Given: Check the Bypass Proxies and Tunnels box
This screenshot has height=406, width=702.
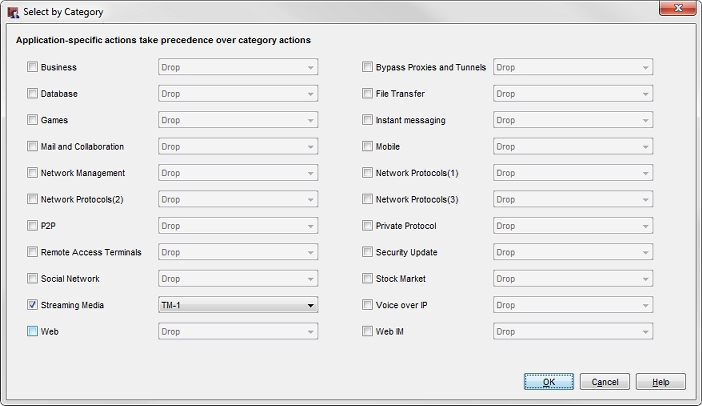Looking at the screenshot, I should (x=368, y=68).
